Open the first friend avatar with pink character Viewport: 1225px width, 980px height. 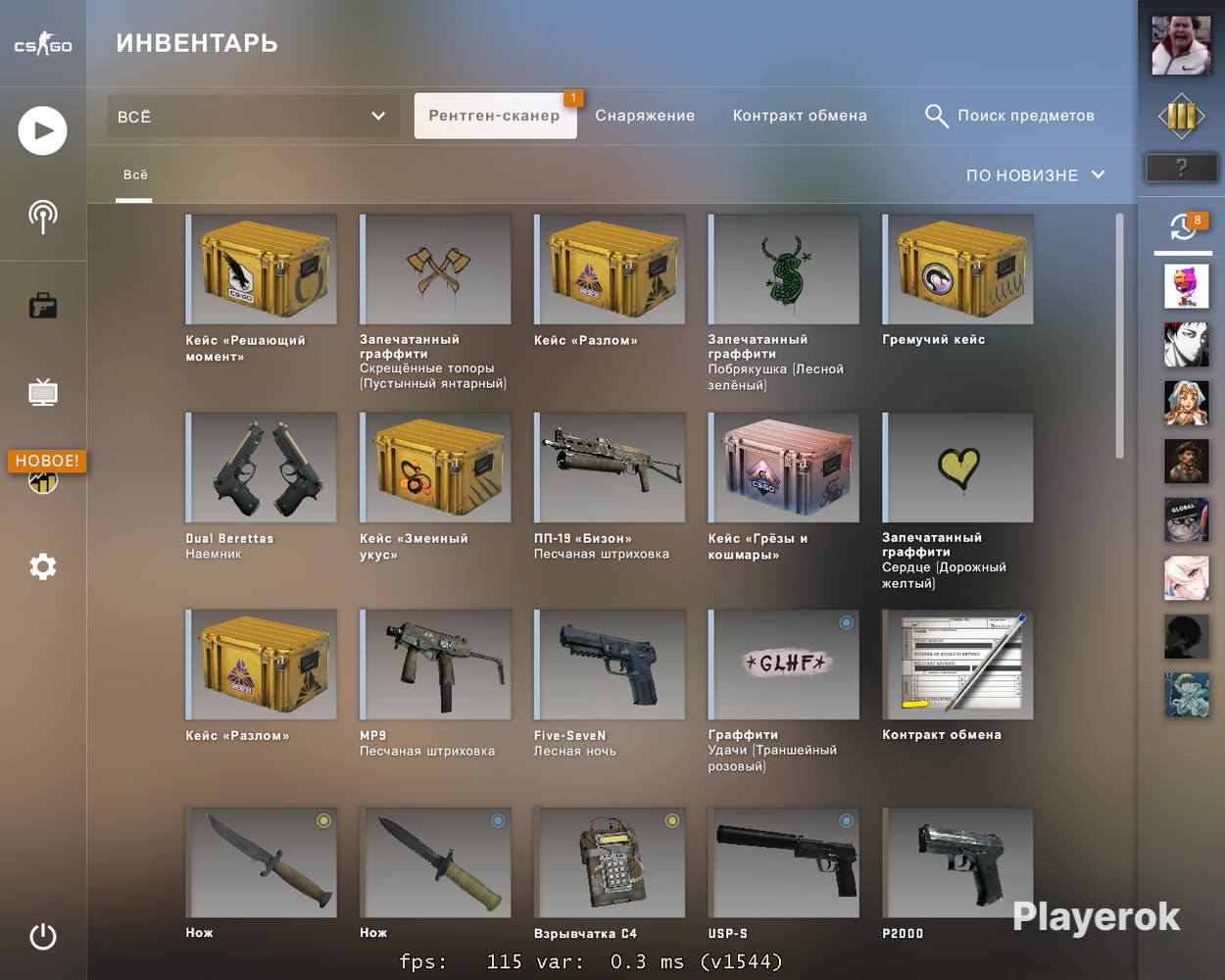[1186, 287]
